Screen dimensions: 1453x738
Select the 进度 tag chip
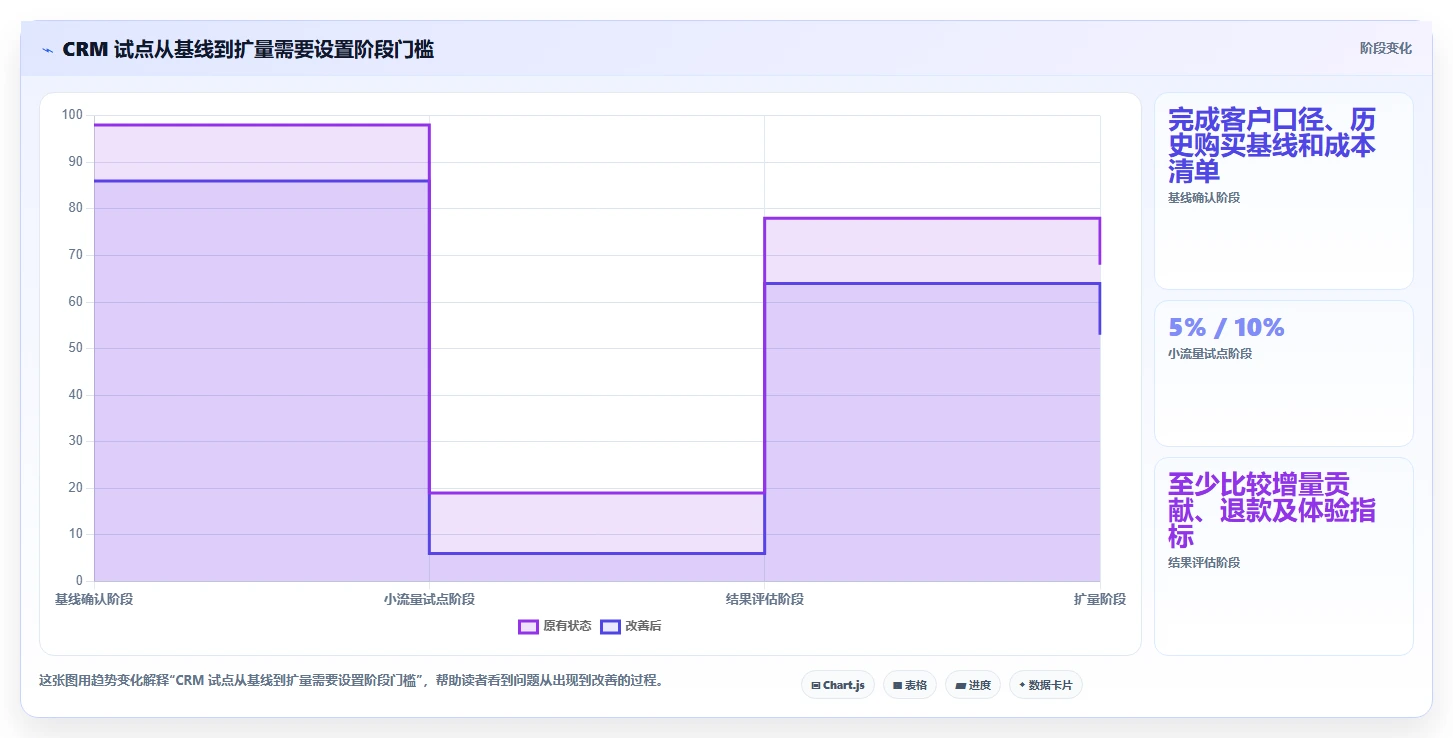[x=973, y=685]
